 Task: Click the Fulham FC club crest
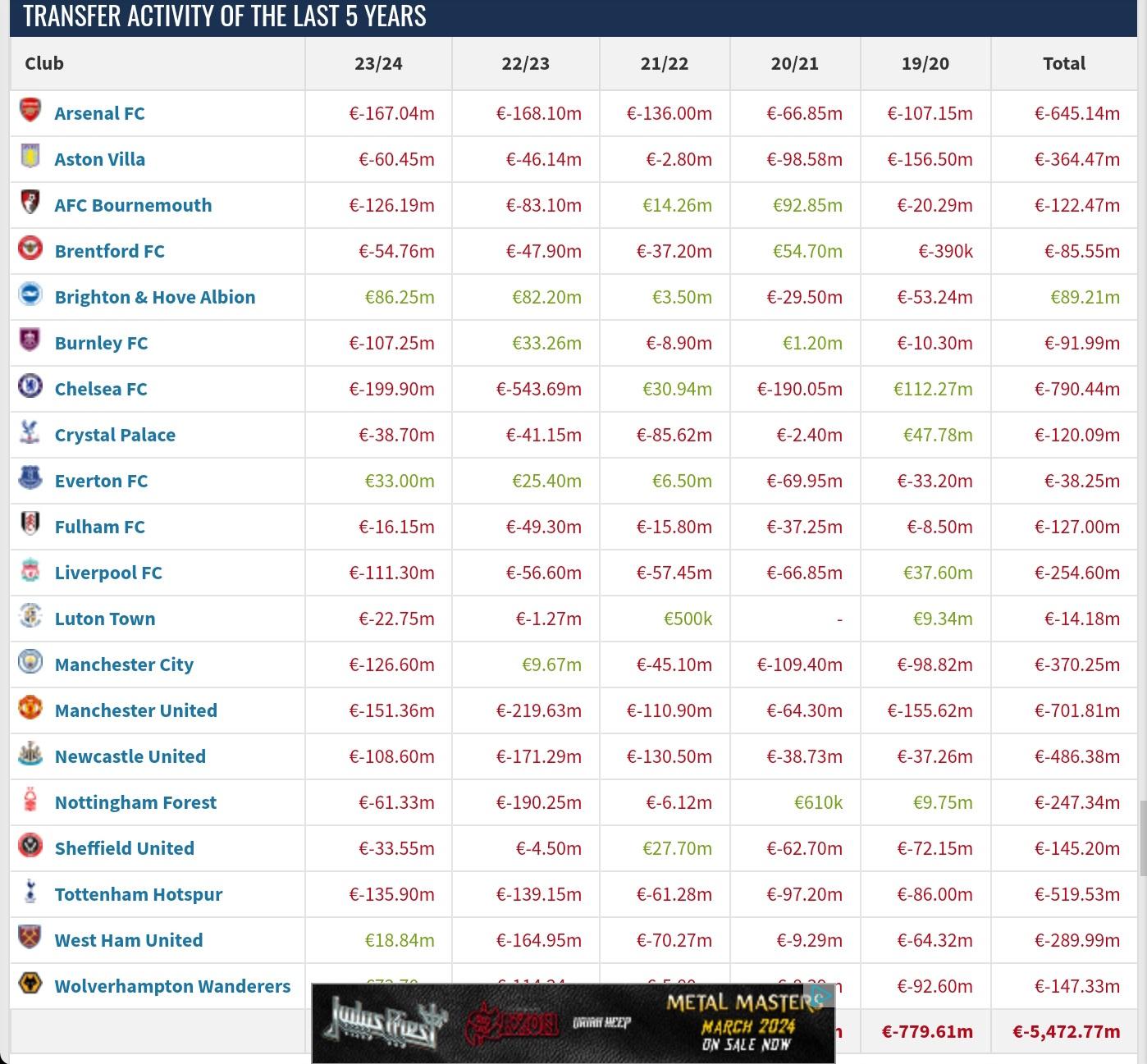(x=30, y=523)
